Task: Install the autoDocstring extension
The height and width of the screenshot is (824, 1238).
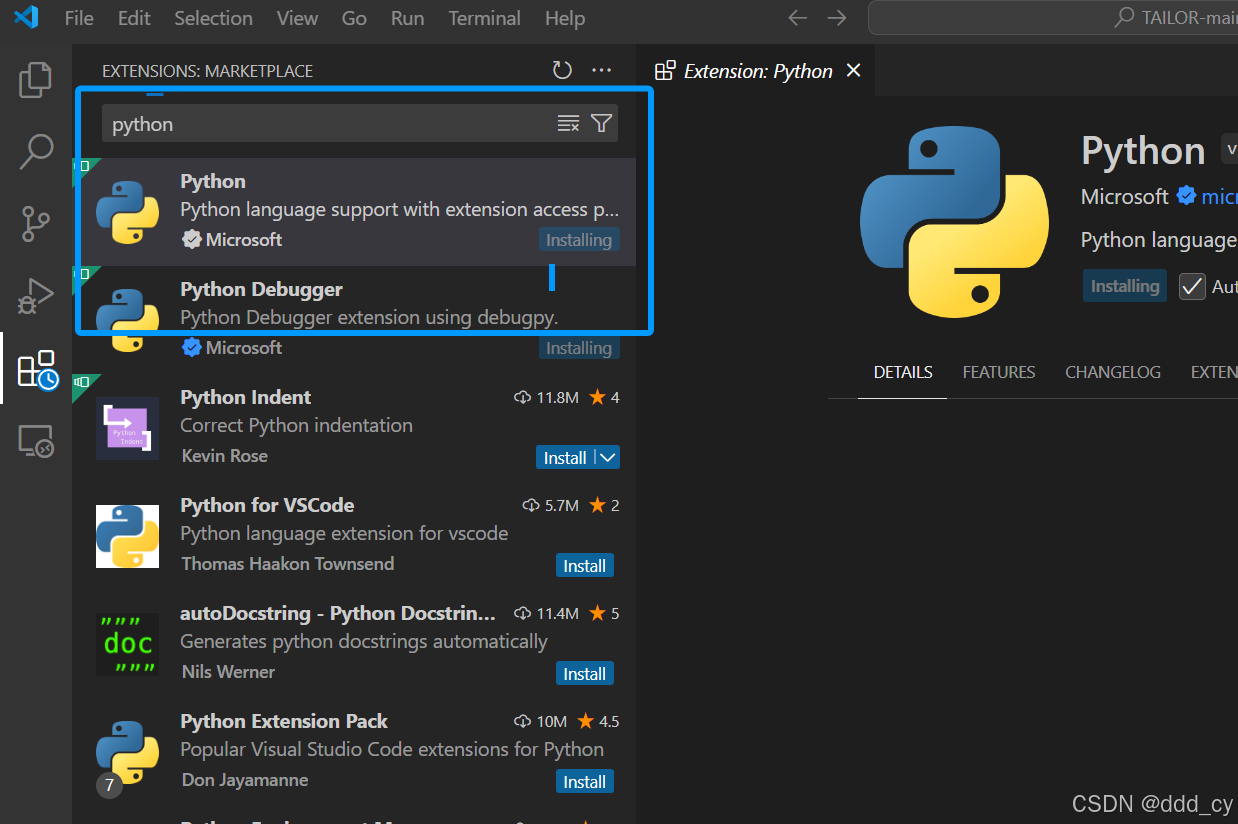Action: (585, 673)
